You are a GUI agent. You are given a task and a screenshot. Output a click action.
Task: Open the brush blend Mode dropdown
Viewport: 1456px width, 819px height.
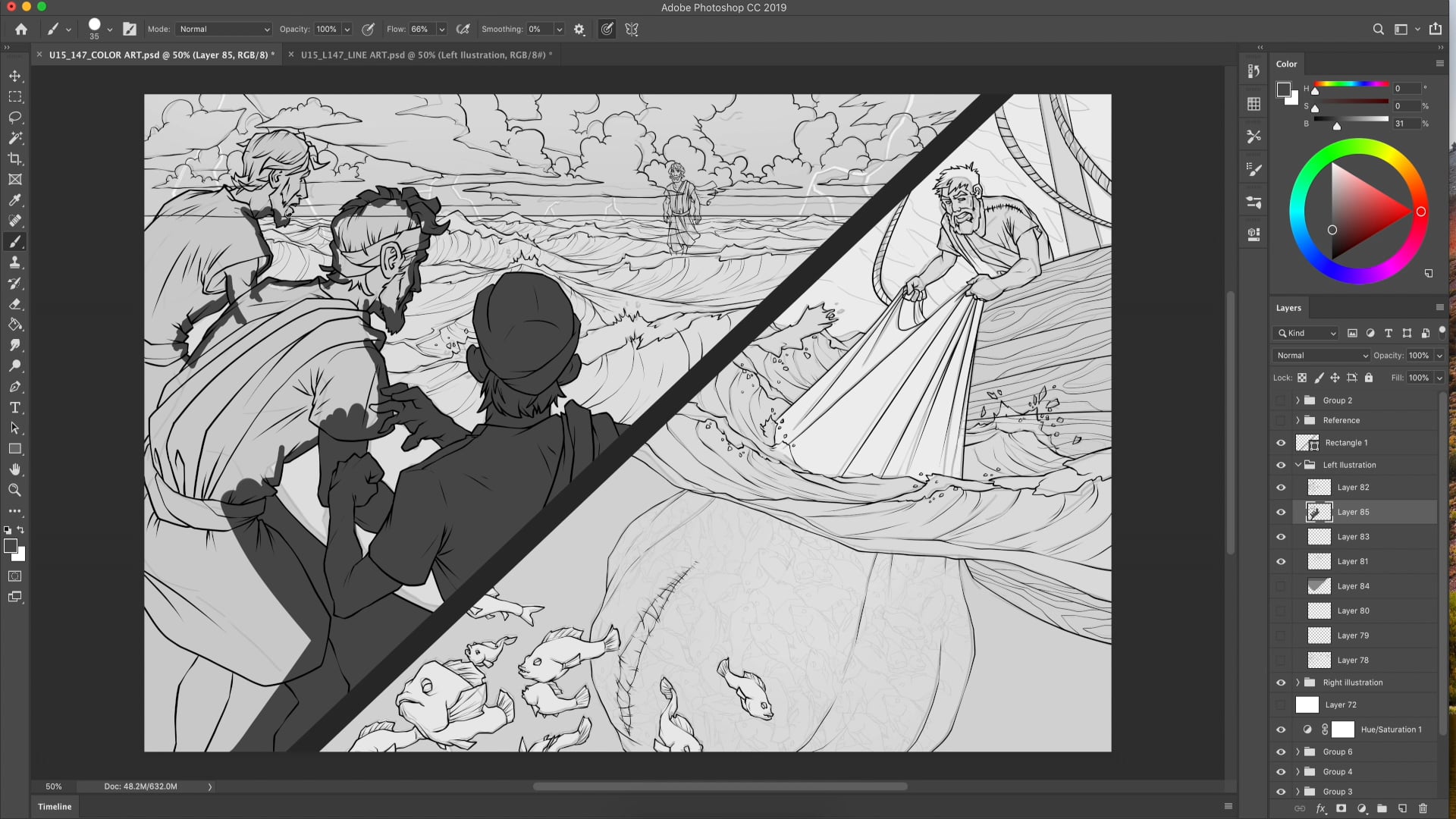224,29
